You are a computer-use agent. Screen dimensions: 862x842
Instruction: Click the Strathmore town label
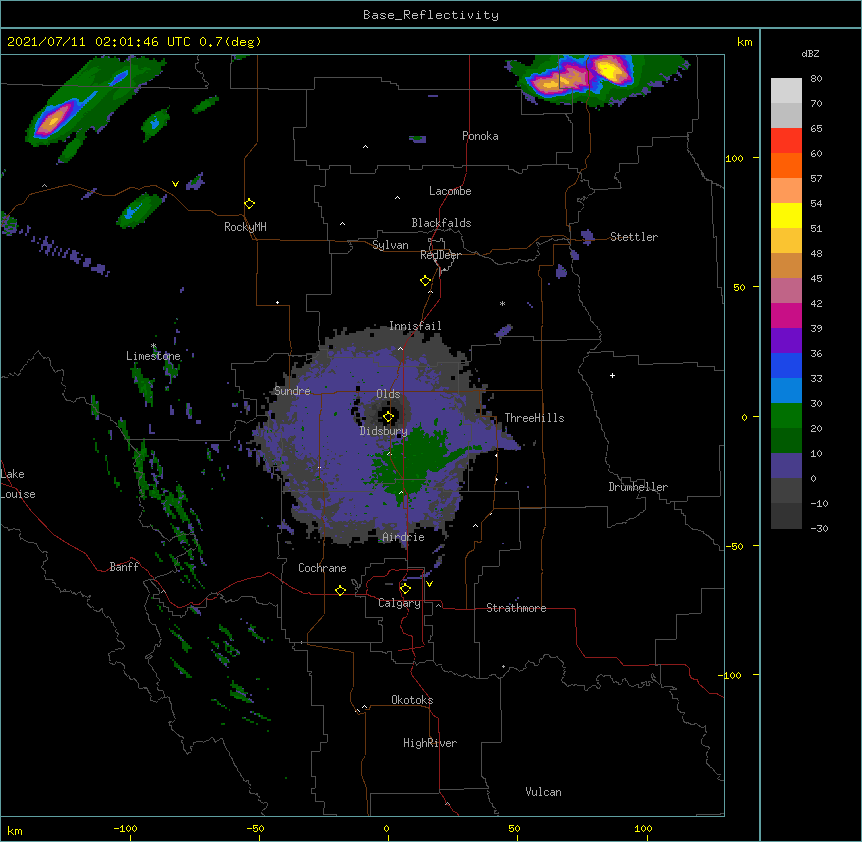pos(516,608)
